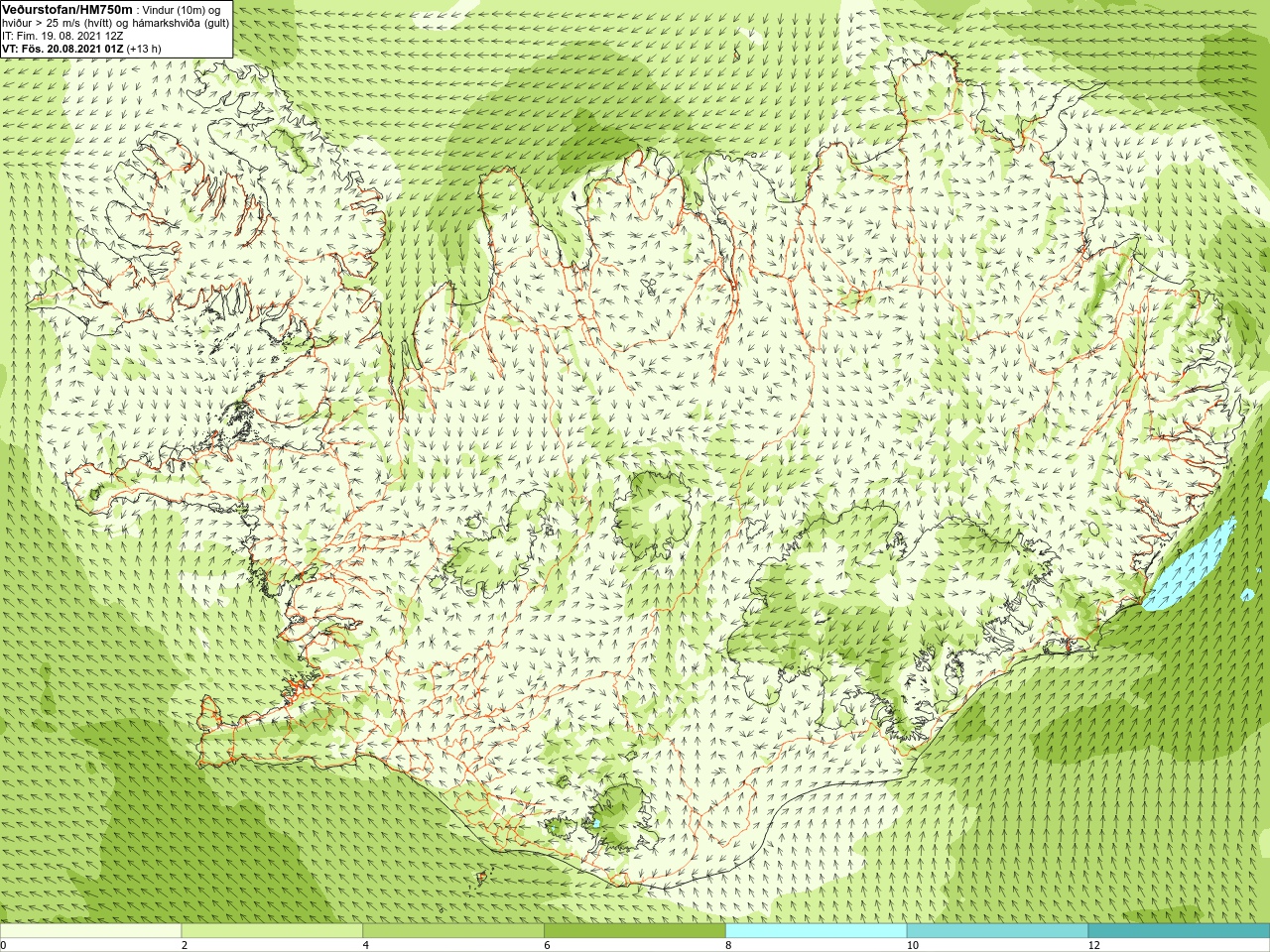
Task: Click the legend scale label '10'
Action: point(913,945)
